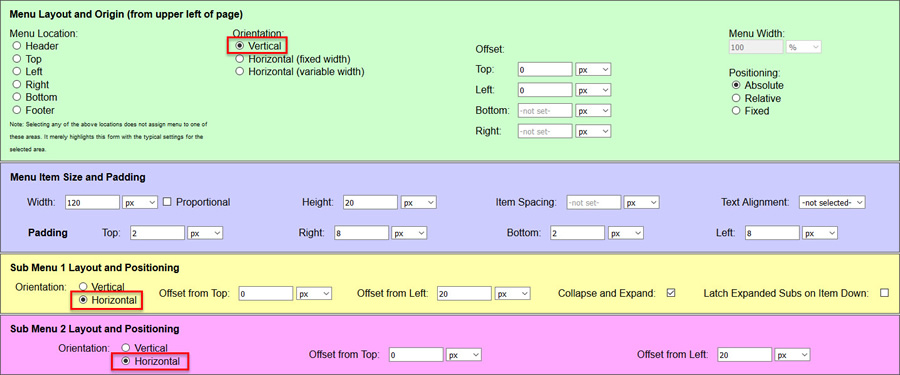Select Top menu location radio
The width and height of the screenshot is (900, 375).
point(17,59)
